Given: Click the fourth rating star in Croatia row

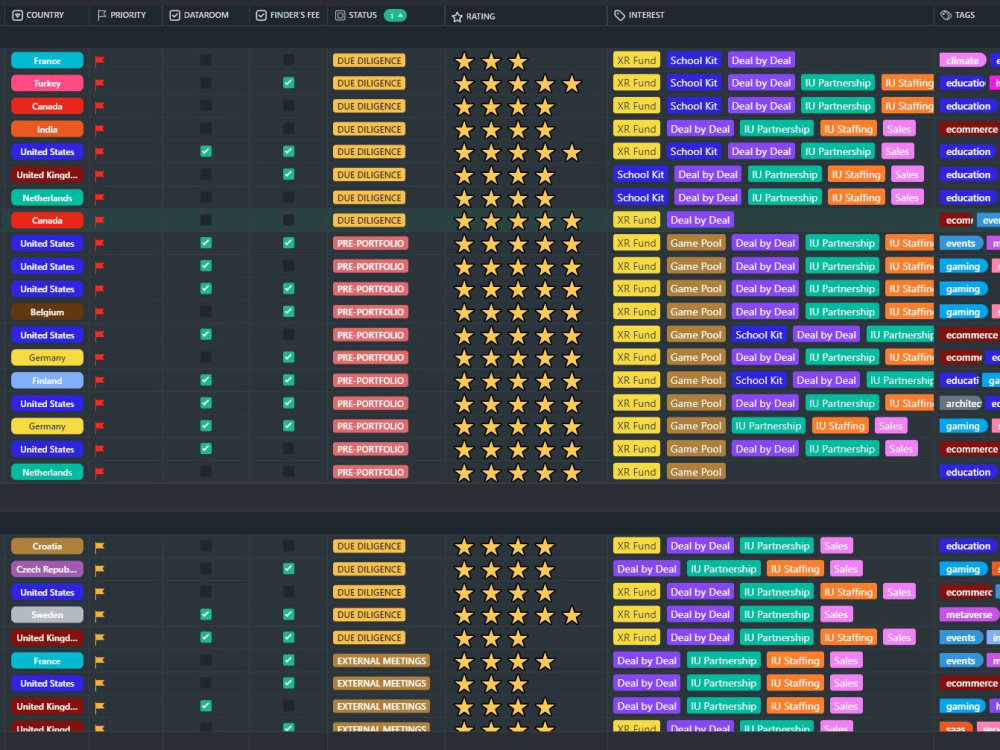Looking at the screenshot, I should point(545,547).
